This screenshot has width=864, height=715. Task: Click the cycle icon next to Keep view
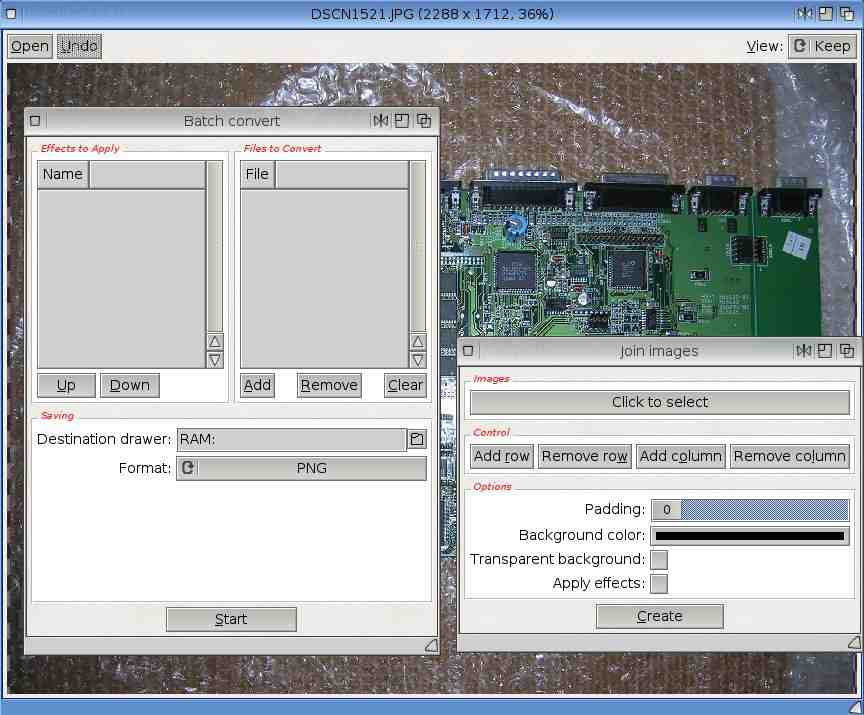point(799,46)
